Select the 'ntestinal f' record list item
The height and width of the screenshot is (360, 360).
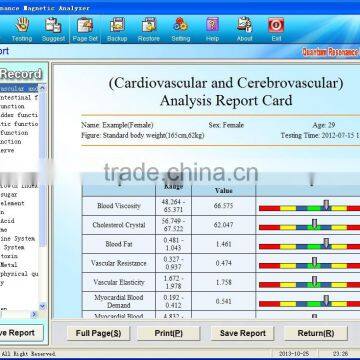coord(19,98)
